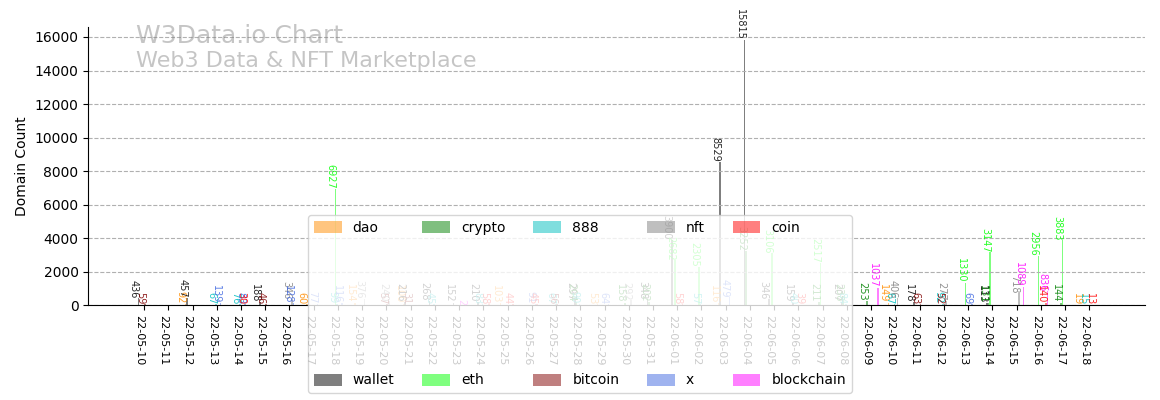
Task: Click the cyan 888 legend swatch
Action: pyautogui.click(x=547, y=228)
